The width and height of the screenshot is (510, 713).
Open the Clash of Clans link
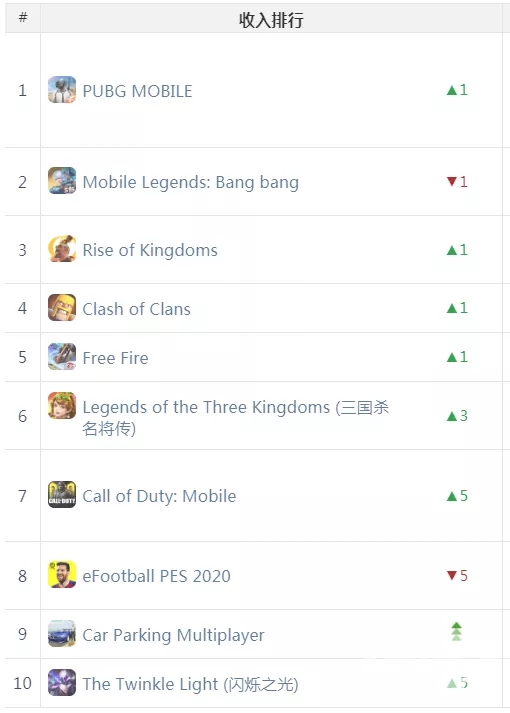point(136,309)
